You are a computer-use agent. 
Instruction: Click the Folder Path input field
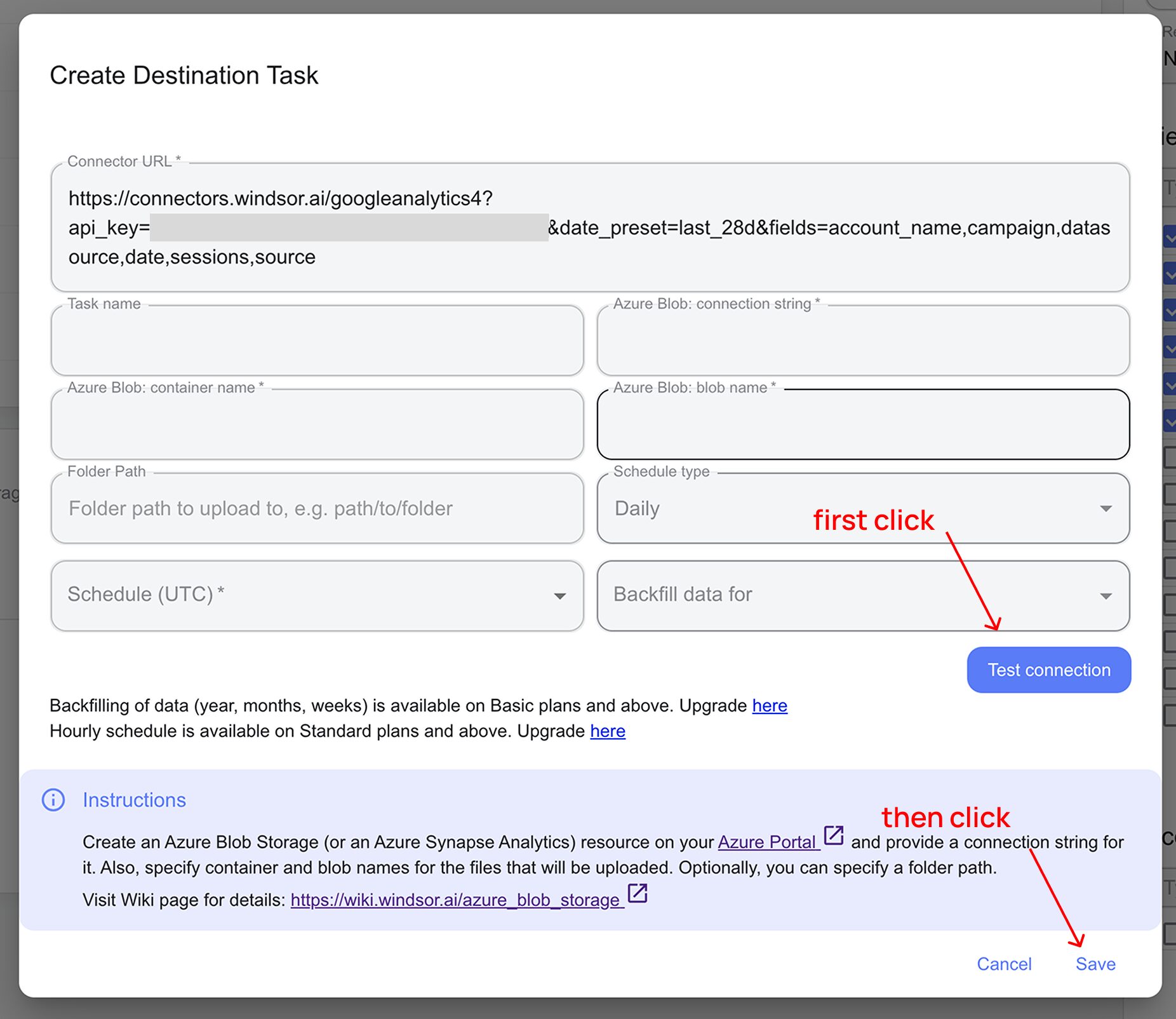pos(317,508)
